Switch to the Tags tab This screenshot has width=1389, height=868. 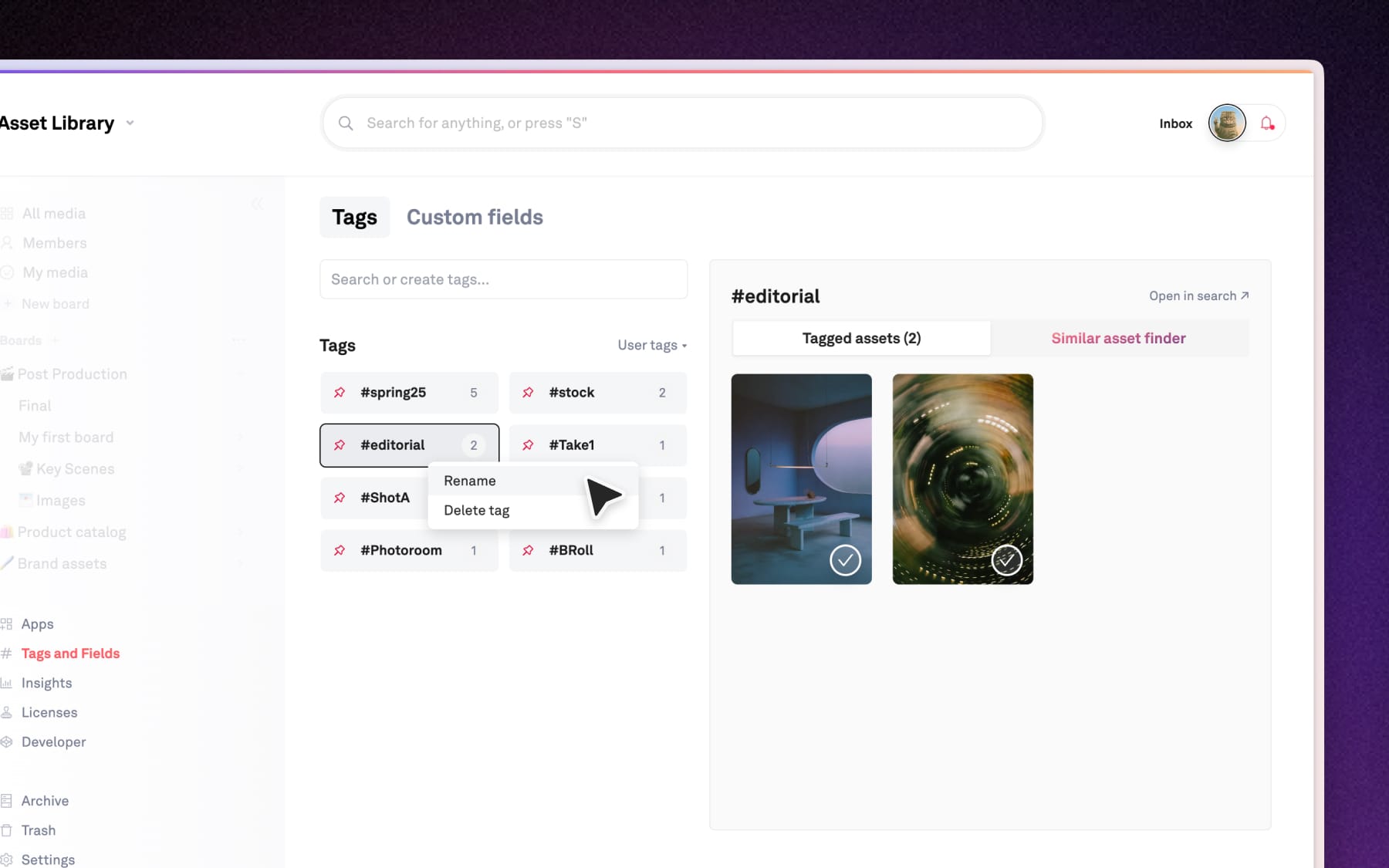(355, 218)
